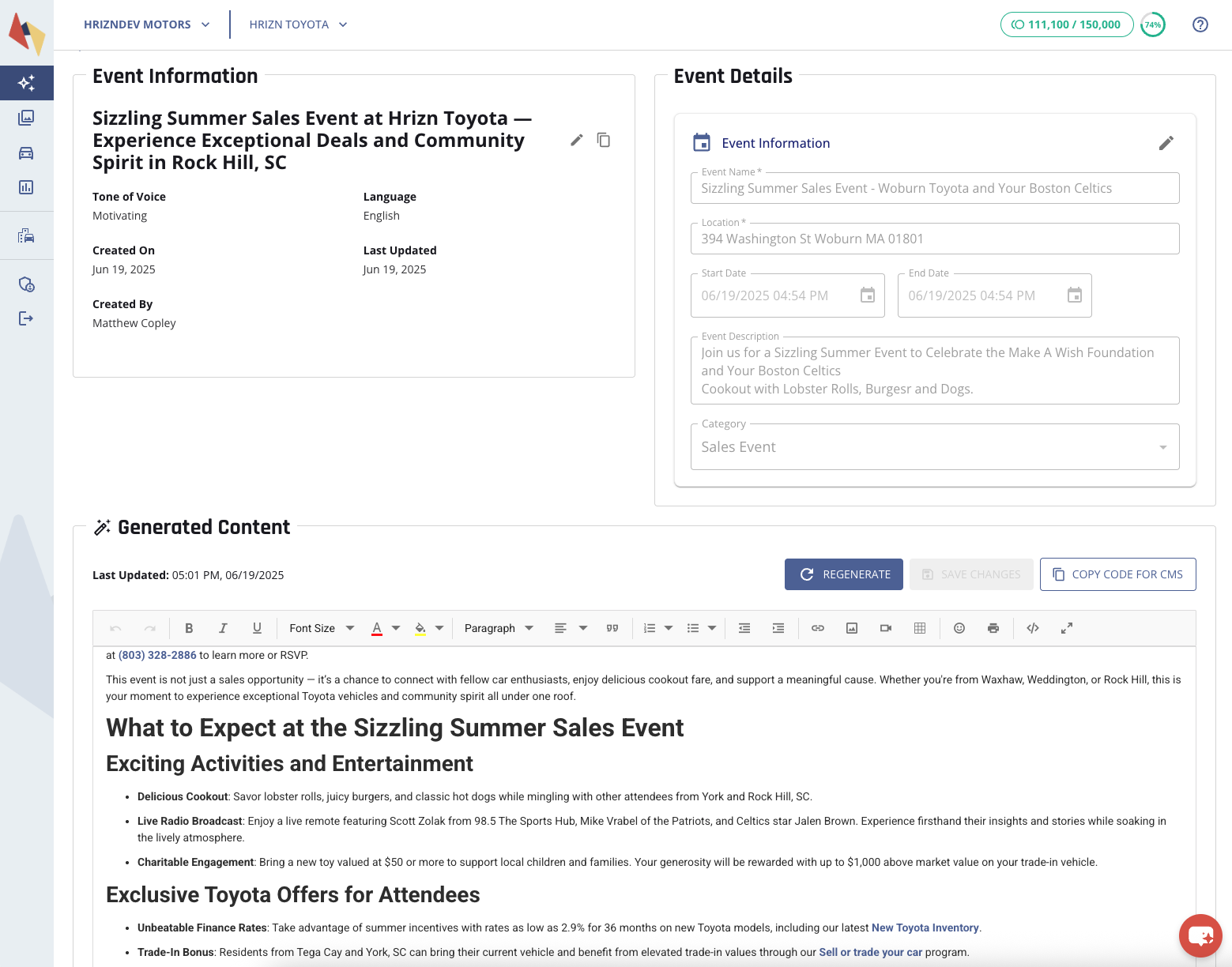Click the yellow highlight color bucket
Screen dimensions: 1232x967
(x=420, y=628)
